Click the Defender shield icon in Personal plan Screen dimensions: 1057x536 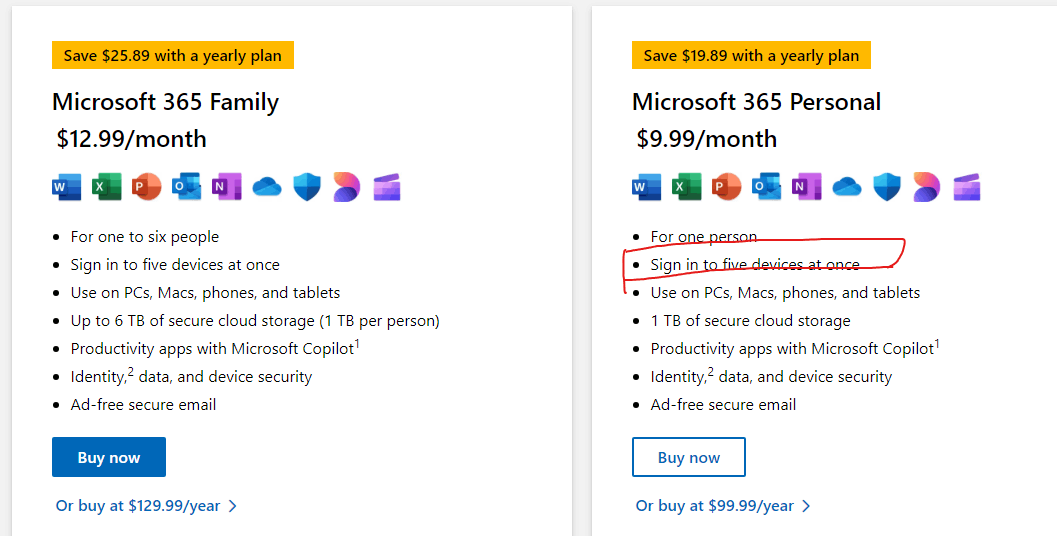click(886, 187)
